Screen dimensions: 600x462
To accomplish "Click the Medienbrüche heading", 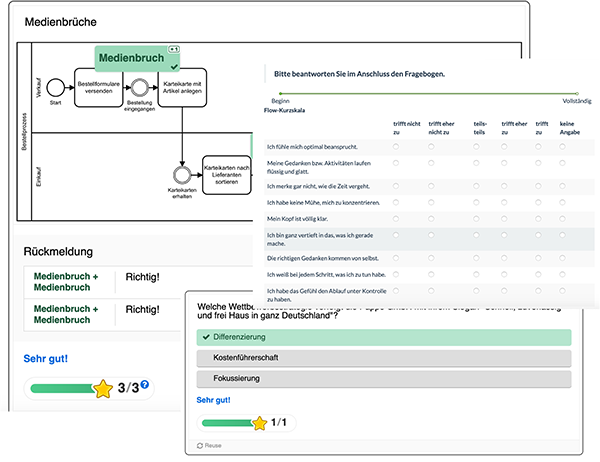I will (x=60, y=22).
